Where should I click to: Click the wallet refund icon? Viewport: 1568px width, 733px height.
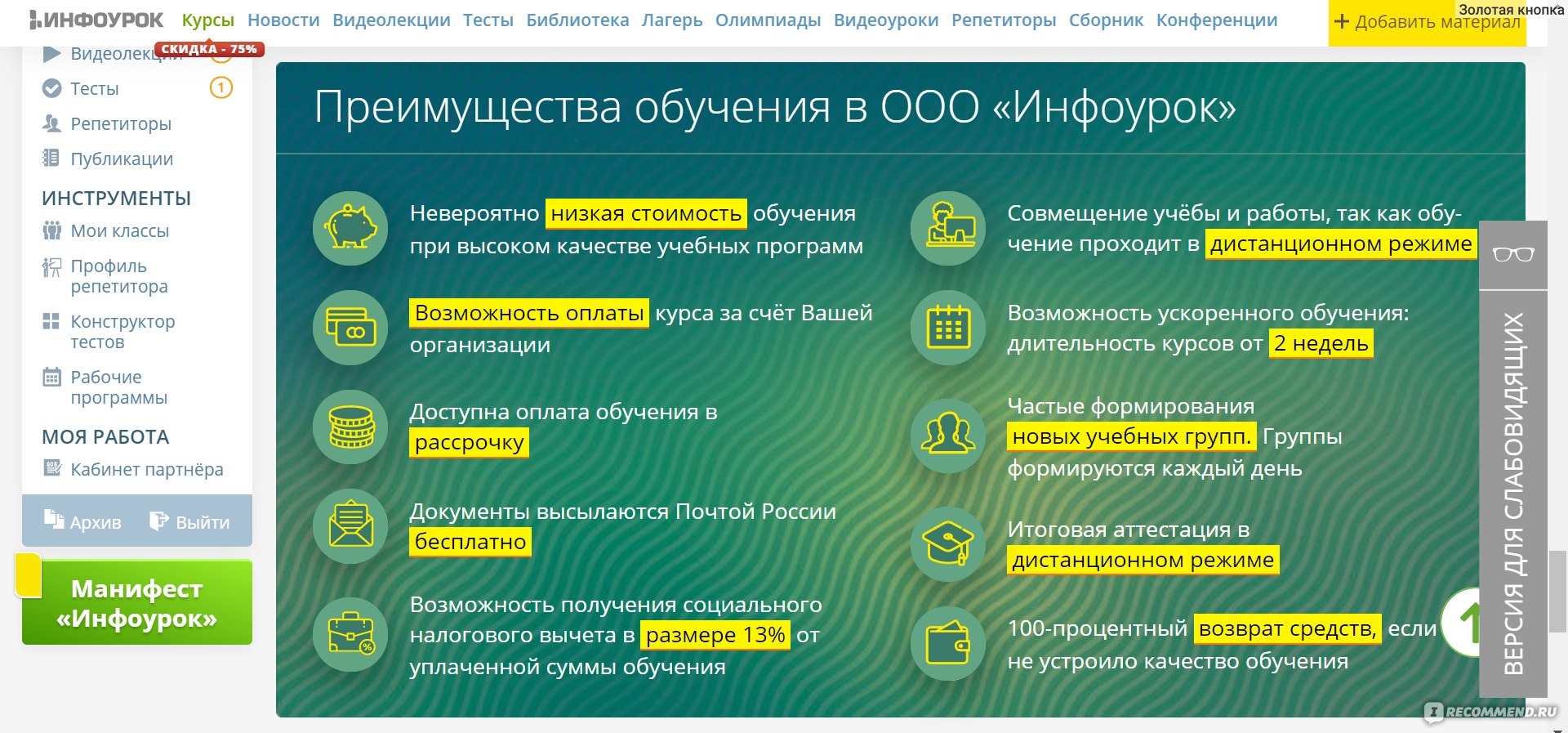pyautogui.click(x=948, y=644)
